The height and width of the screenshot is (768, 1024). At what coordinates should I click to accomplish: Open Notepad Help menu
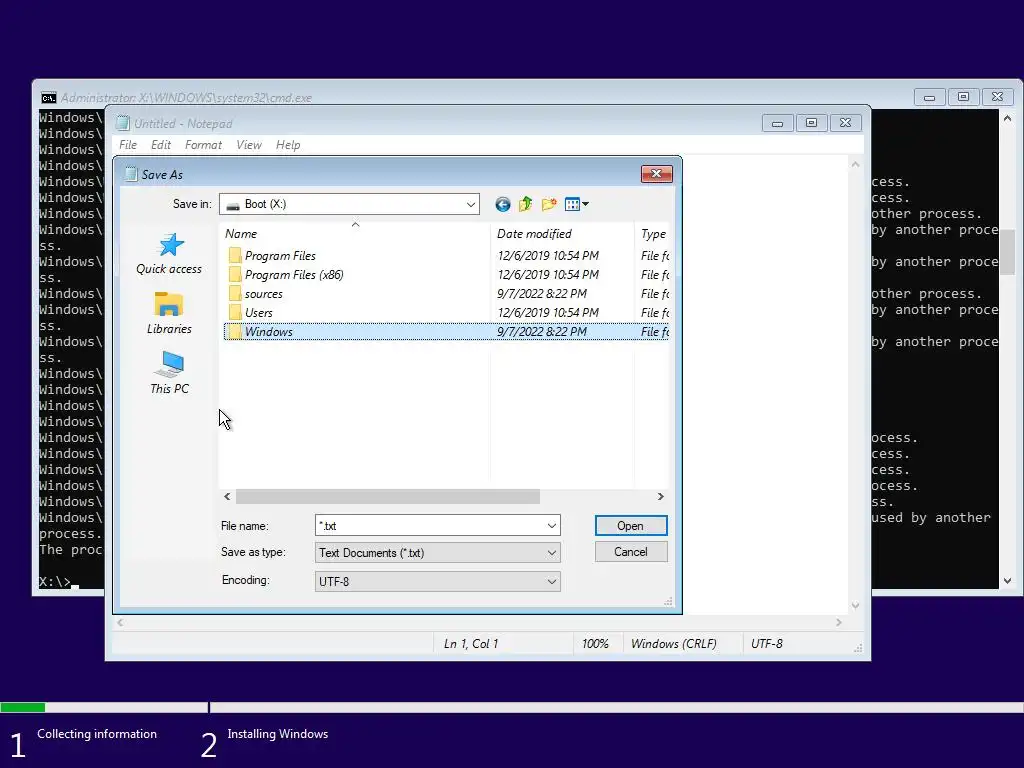288,145
